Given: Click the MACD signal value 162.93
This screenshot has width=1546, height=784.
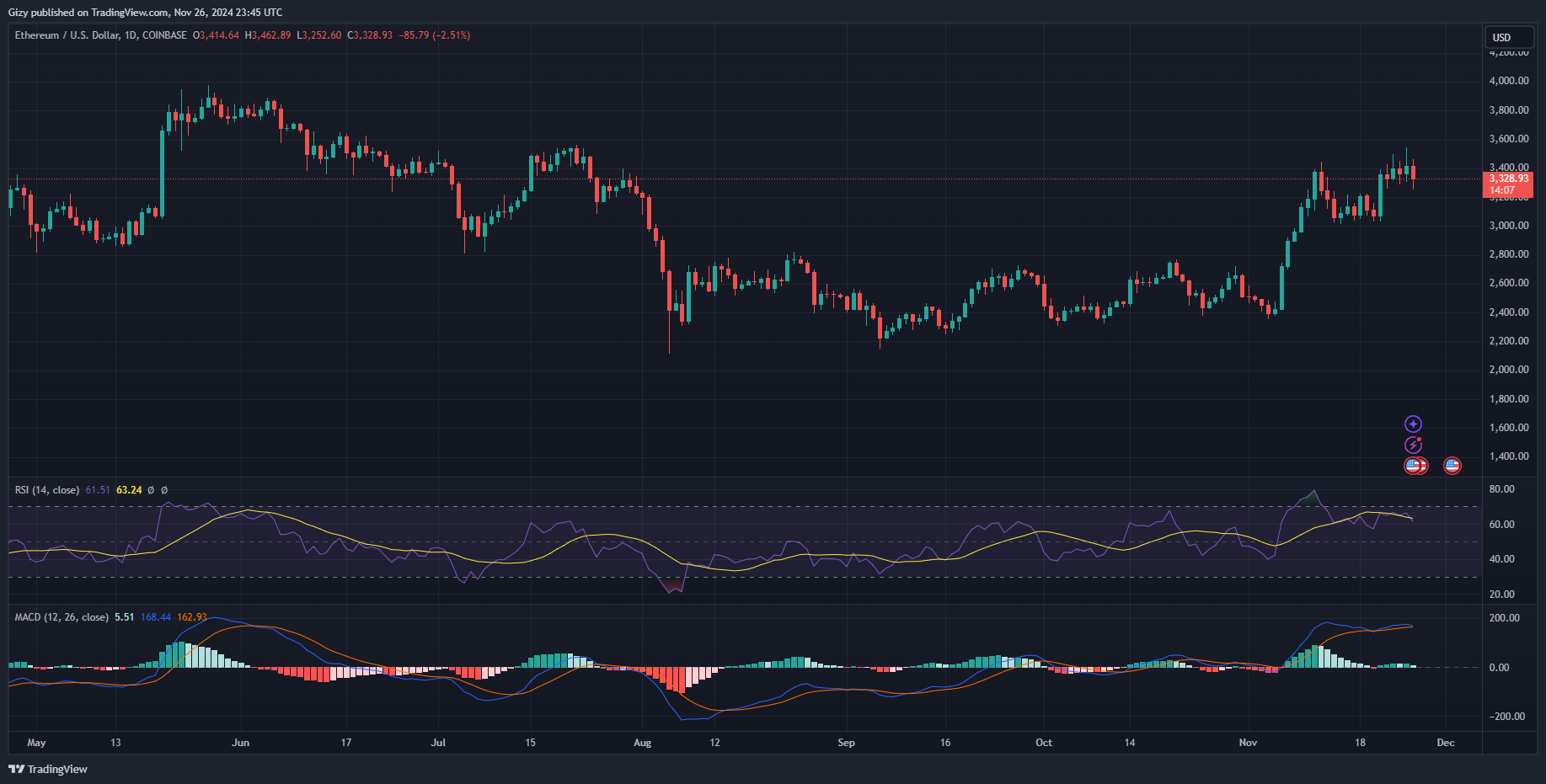Looking at the screenshot, I should point(192,617).
